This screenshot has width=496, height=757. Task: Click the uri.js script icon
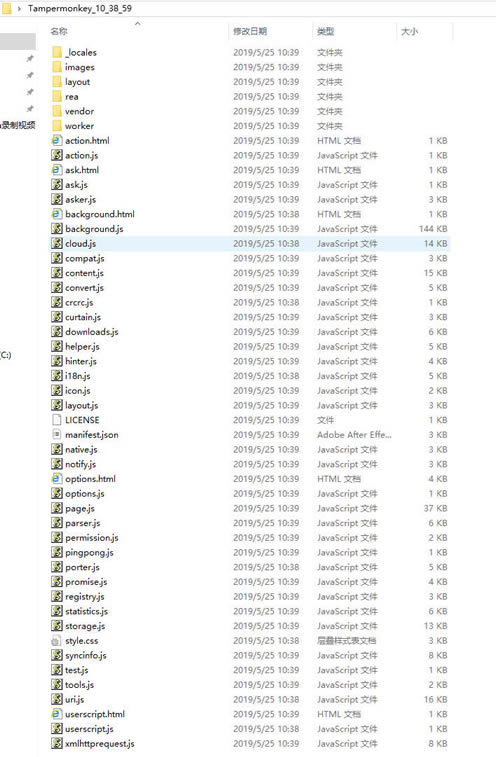pyautogui.click(x=57, y=699)
